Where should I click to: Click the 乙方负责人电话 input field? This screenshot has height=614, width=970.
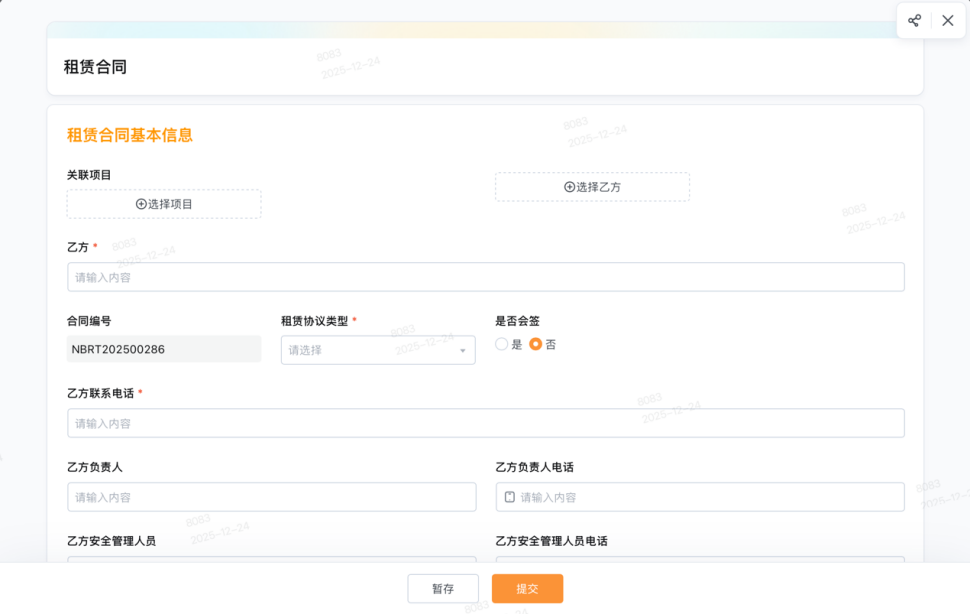click(708, 497)
